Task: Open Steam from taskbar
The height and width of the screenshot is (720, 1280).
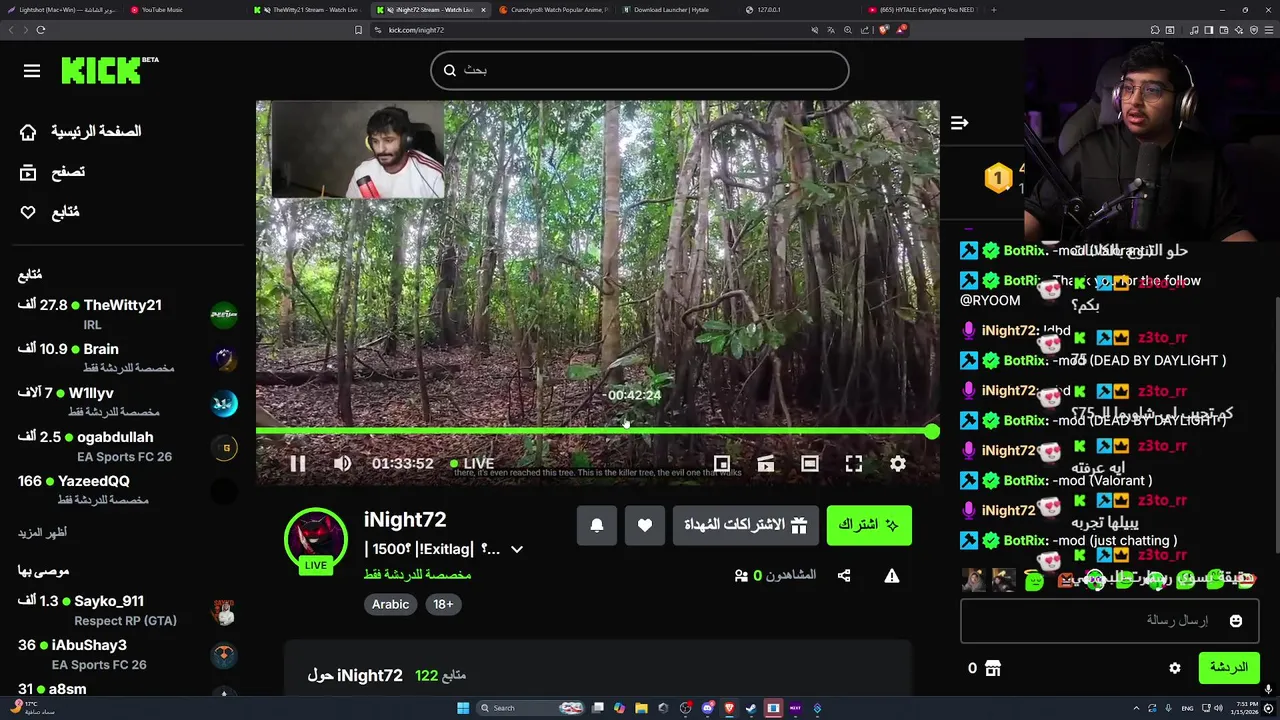Action: tap(751, 708)
